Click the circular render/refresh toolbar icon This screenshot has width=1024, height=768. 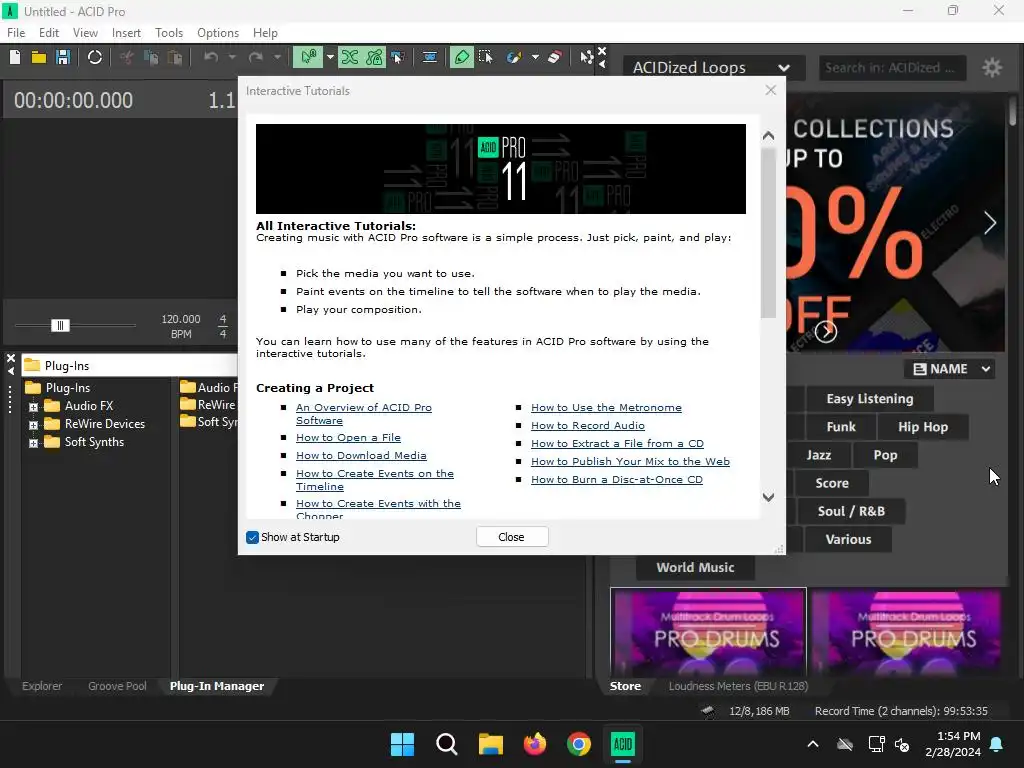(x=95, y=57)
